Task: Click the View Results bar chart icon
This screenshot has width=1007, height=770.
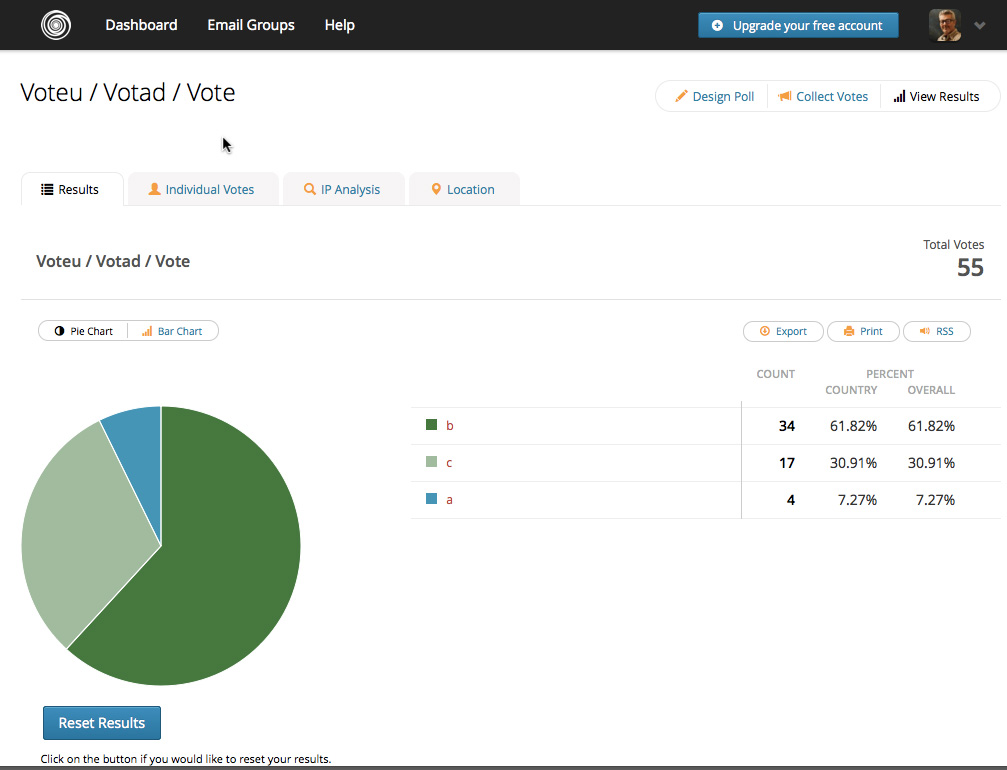Action: click(899, 97)
